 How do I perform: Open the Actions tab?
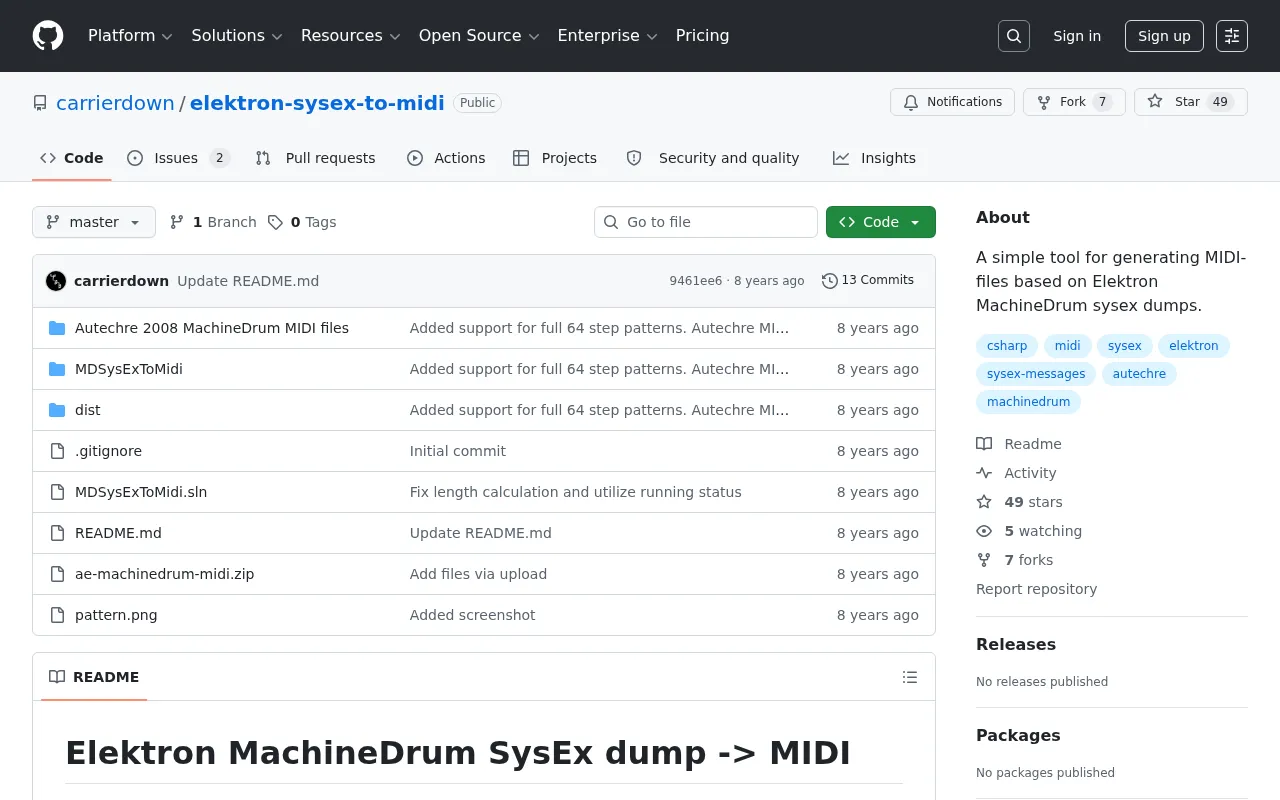[446, 158]
